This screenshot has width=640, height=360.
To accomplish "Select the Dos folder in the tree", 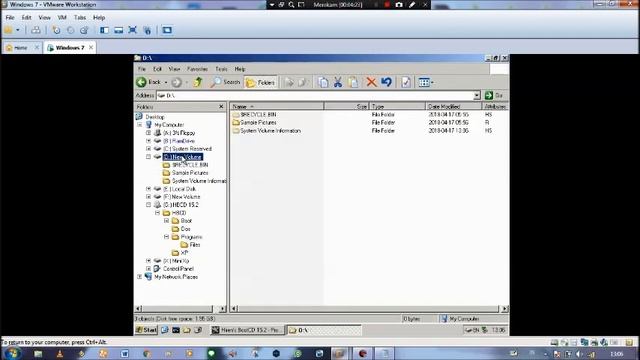I will pyautogui.click(x=185, y=229).
